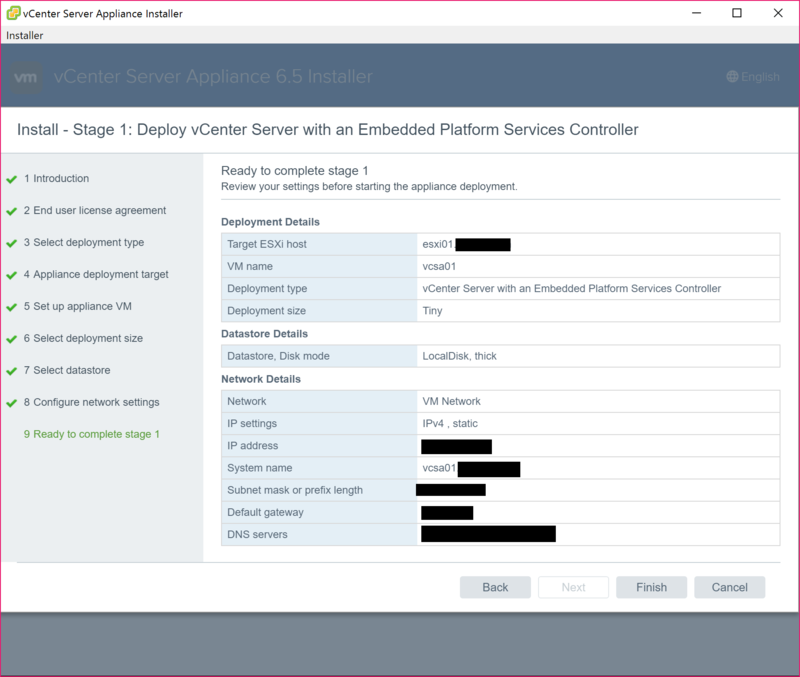800x677 pixels.
Task: Click the checkmark beside Set up appliance VM
Action: click(11, 307)
